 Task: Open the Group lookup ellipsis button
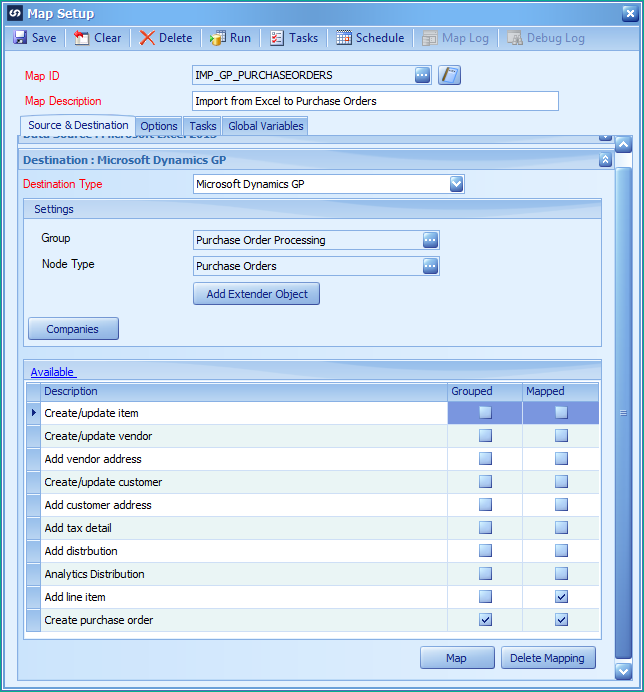pyautogui.click(x=430, y=240)
